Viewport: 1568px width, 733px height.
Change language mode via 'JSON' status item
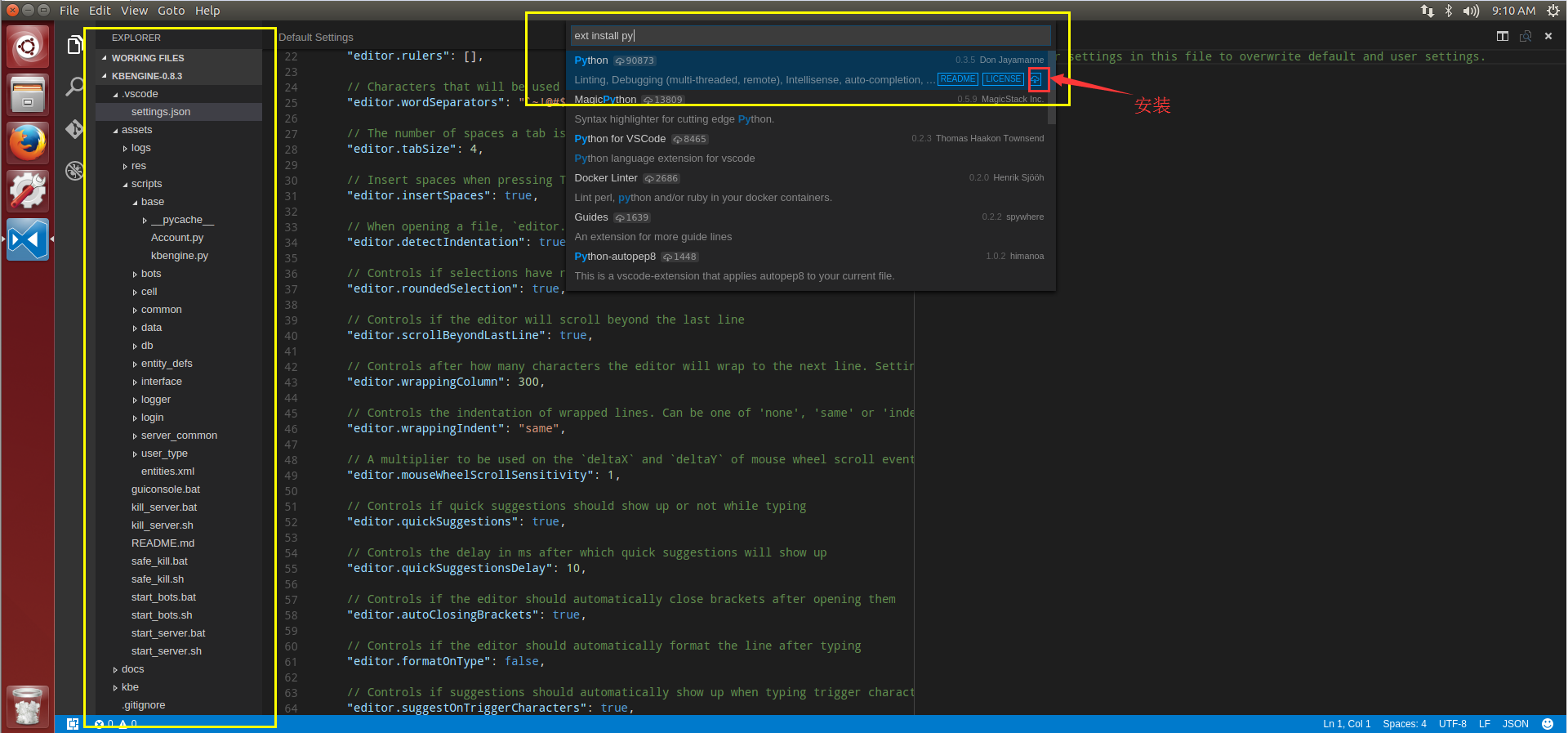(1516, 724)
